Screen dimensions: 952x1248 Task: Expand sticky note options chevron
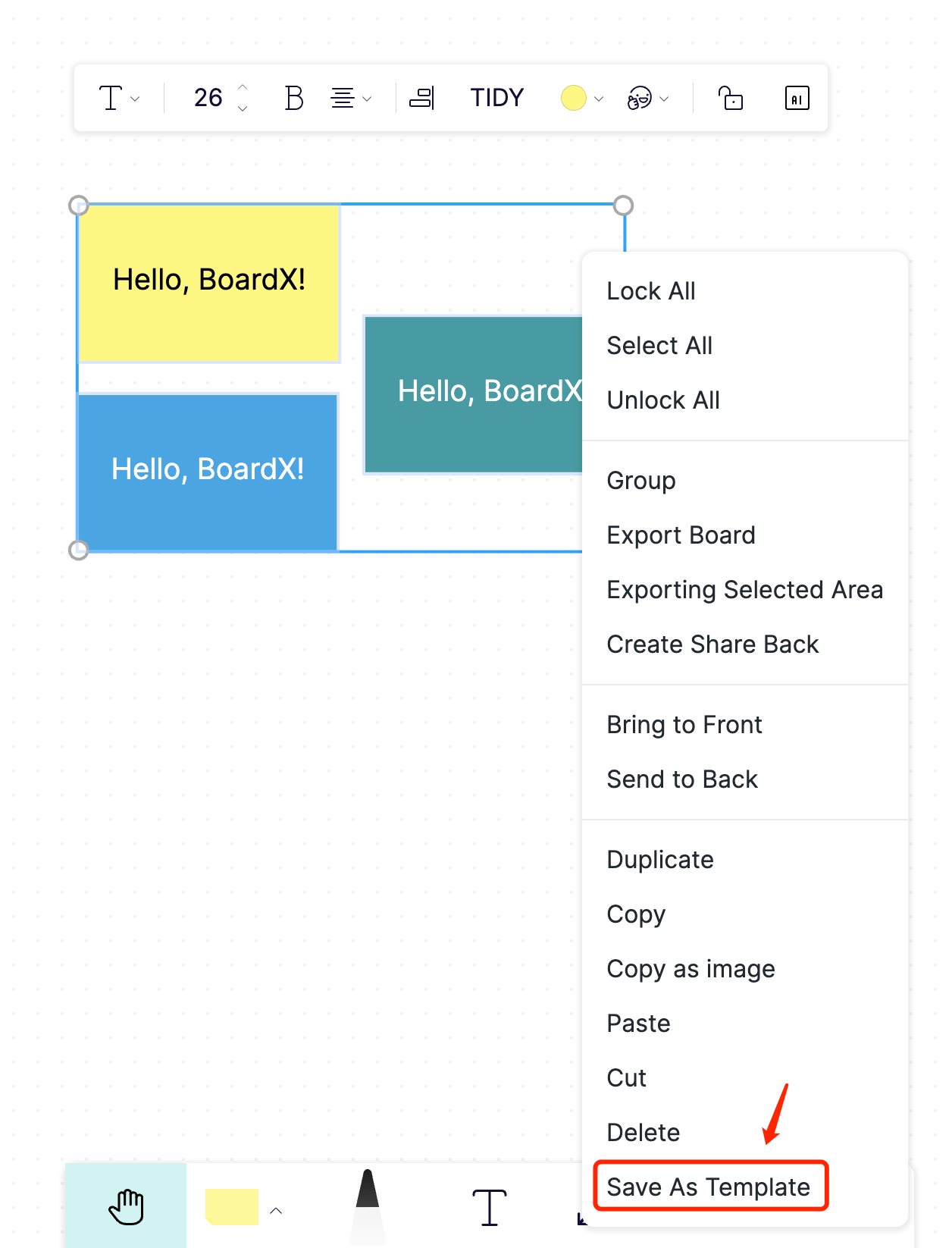coord(276,1211)
